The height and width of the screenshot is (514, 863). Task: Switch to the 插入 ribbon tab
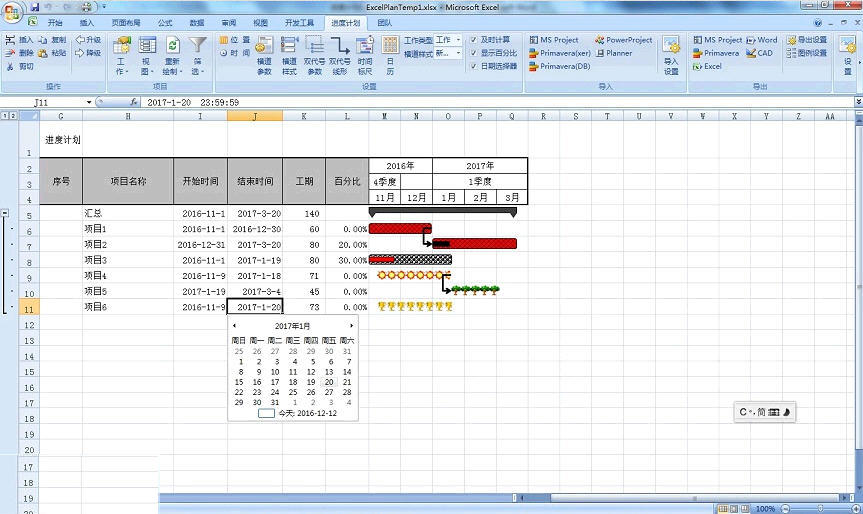[87, 23]
